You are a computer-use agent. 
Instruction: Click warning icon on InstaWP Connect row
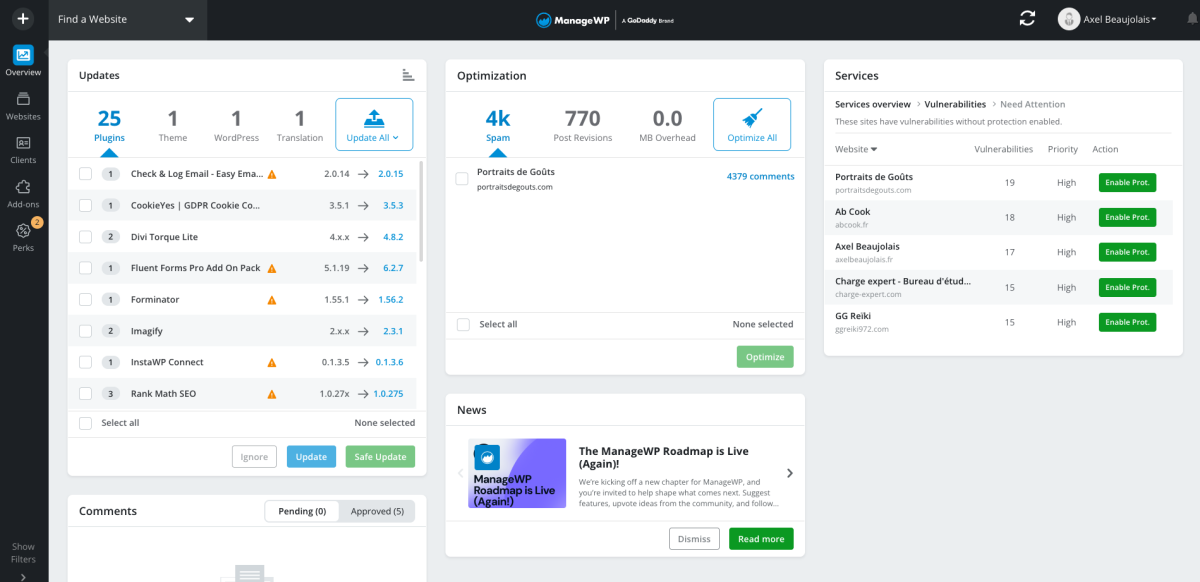(272, 363)
